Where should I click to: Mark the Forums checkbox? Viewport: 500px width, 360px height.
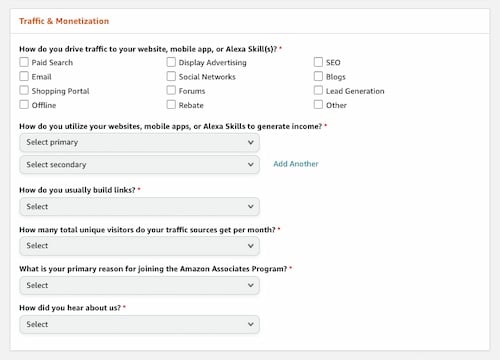point(171,90)
